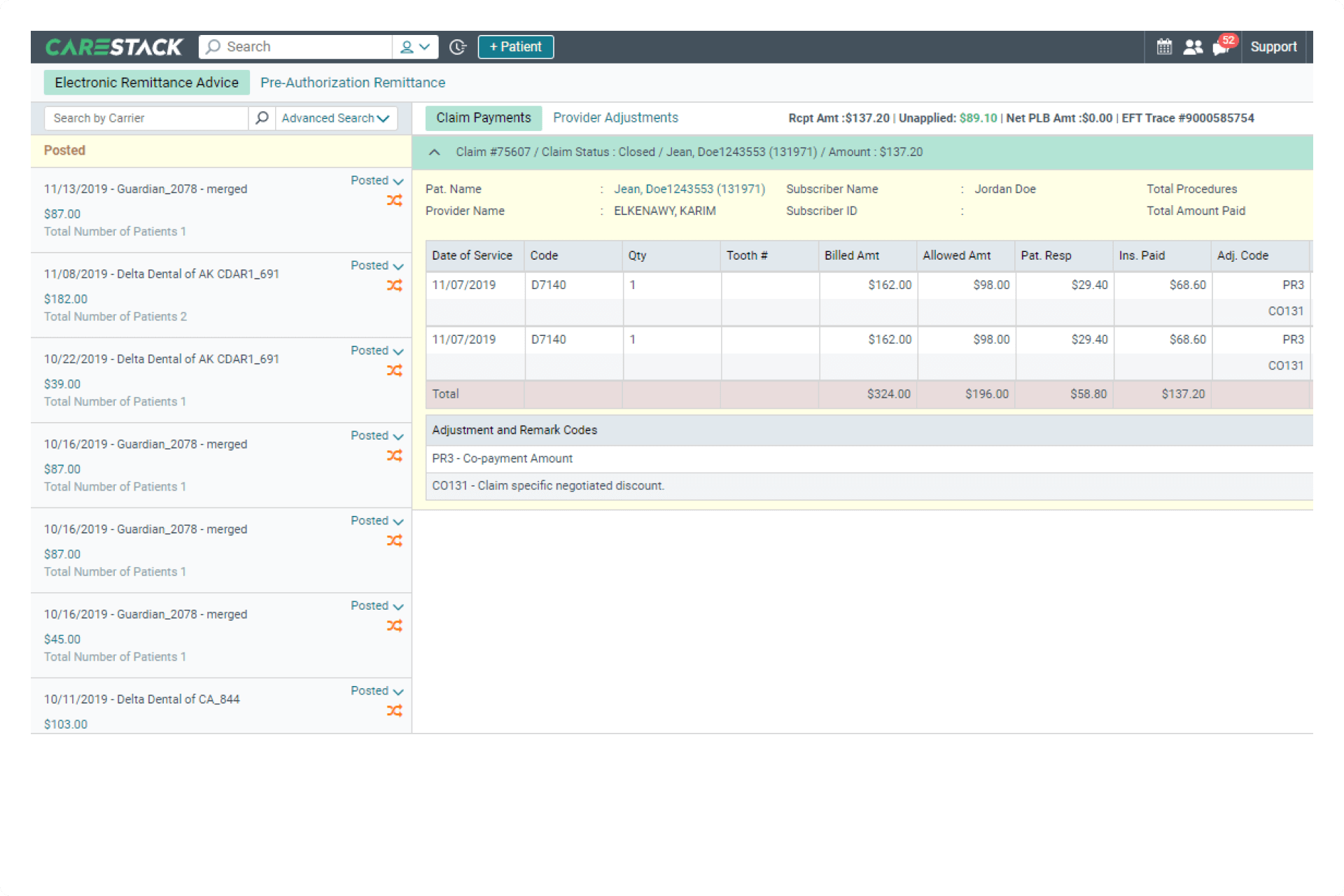Open notifications showing 52 unread messages
This screenshot has width=1344, height=896.
click(x=1221, y=48)
